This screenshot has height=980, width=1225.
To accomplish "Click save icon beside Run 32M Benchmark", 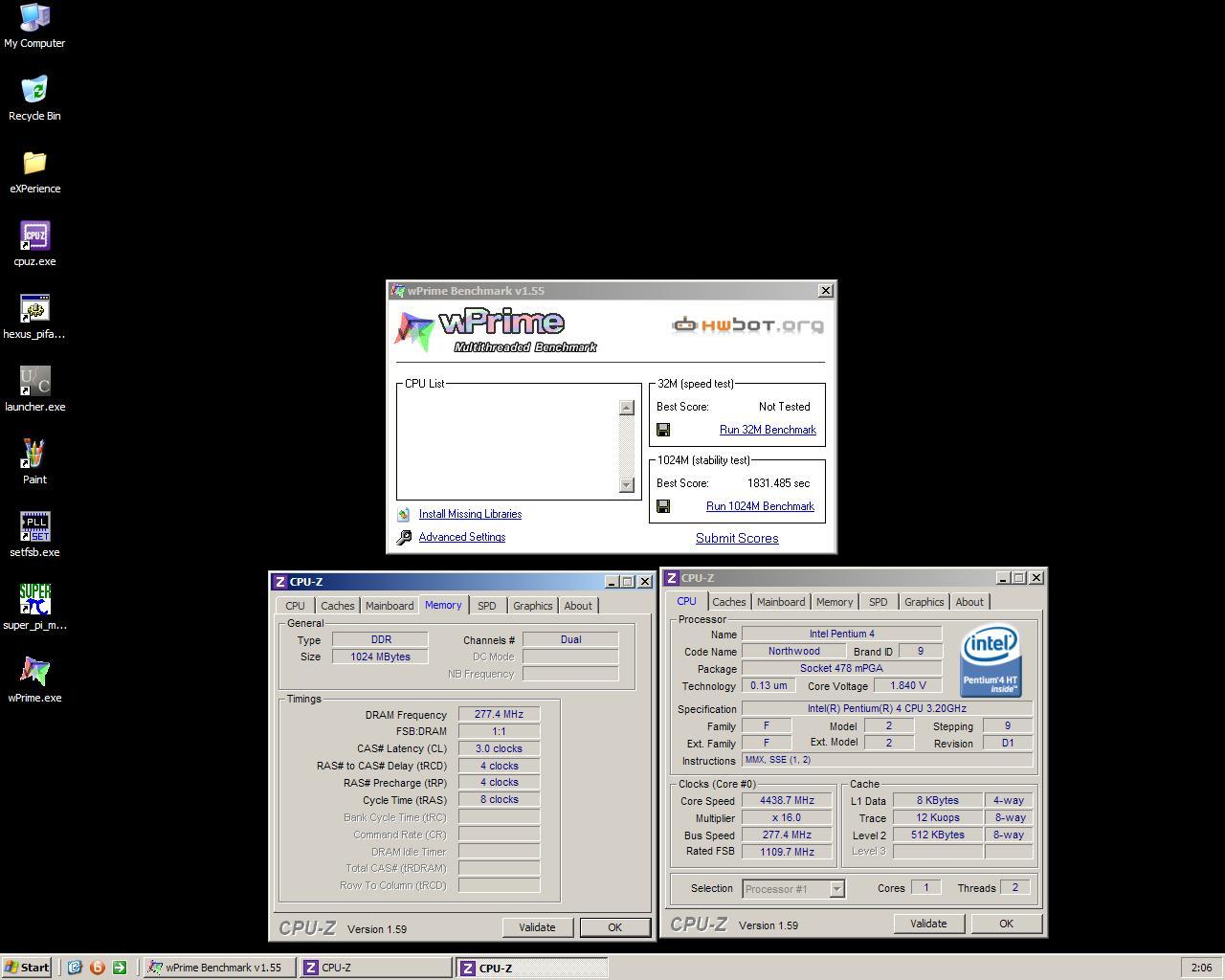I will point(663,430).
